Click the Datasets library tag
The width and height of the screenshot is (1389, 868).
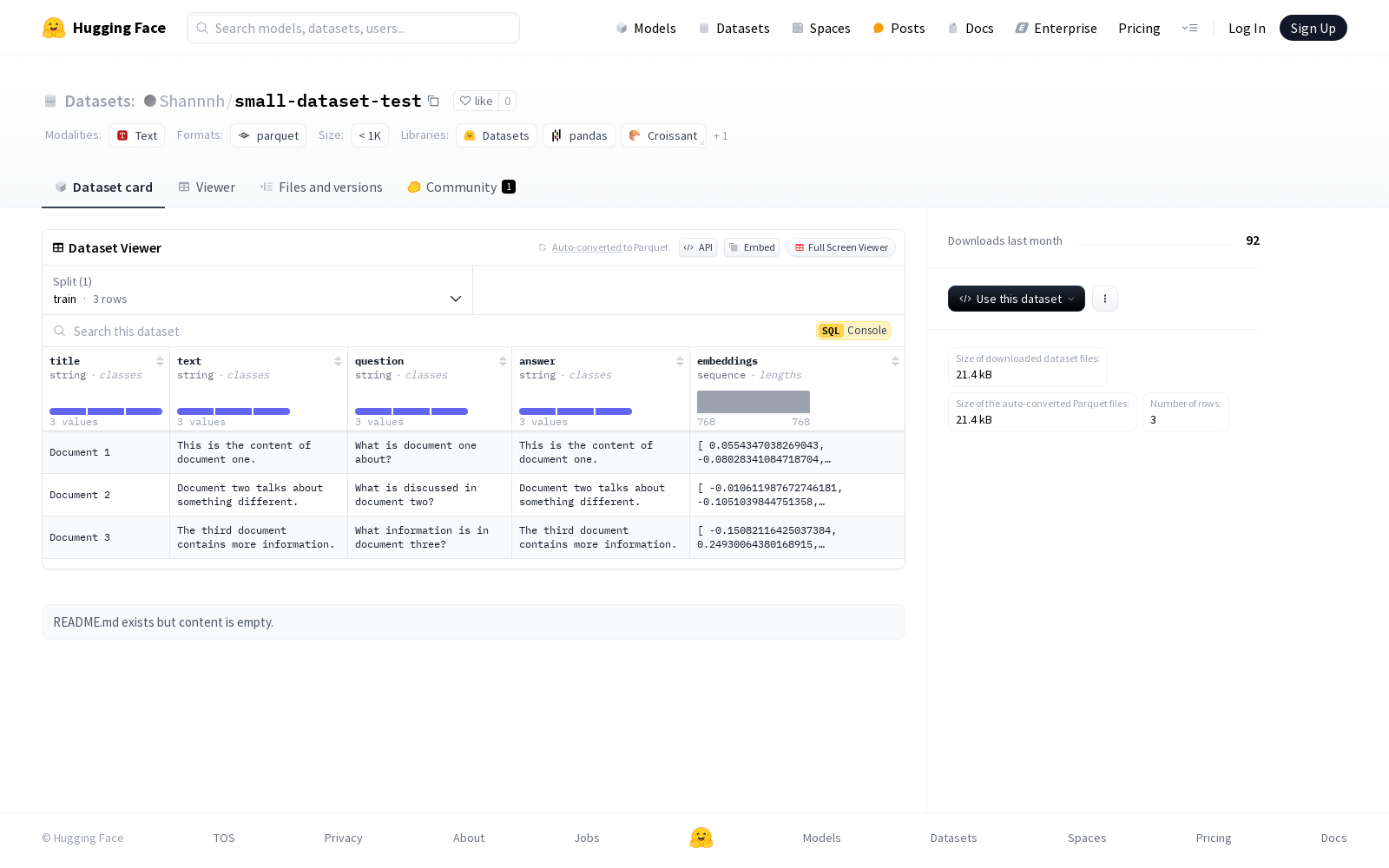click(497, 135)
